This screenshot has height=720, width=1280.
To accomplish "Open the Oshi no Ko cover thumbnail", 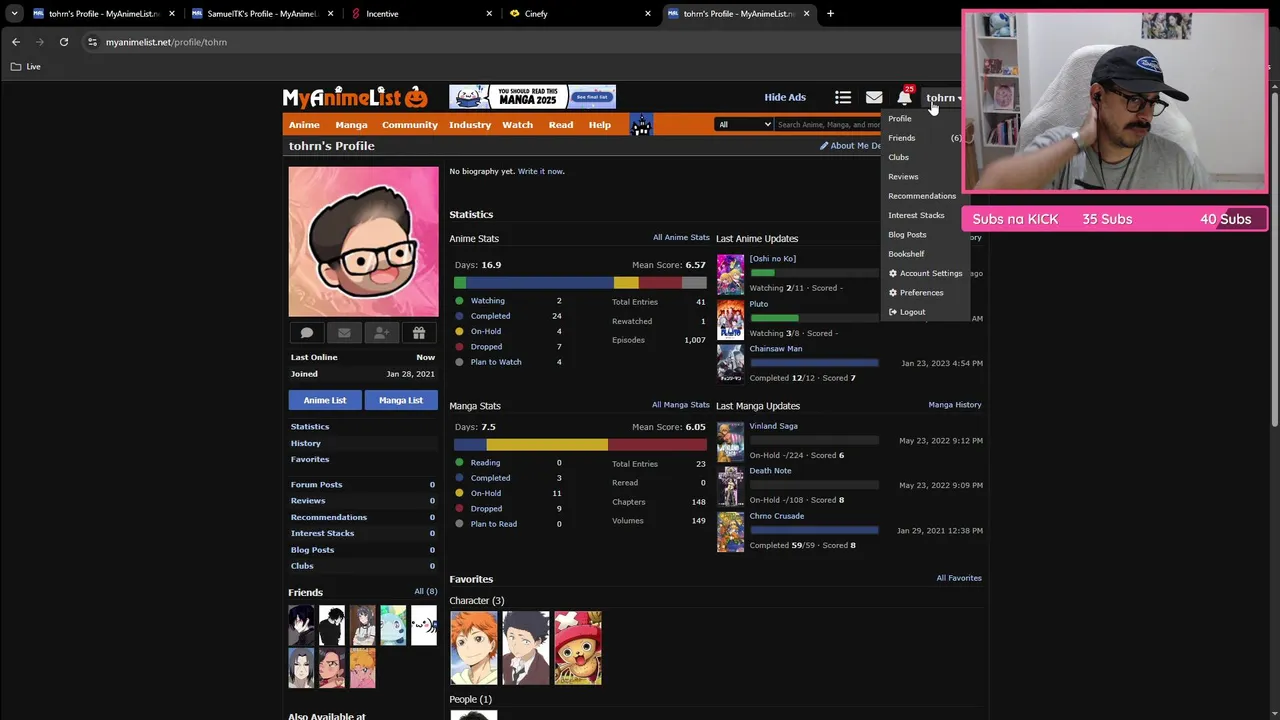I will click(730, 275).
